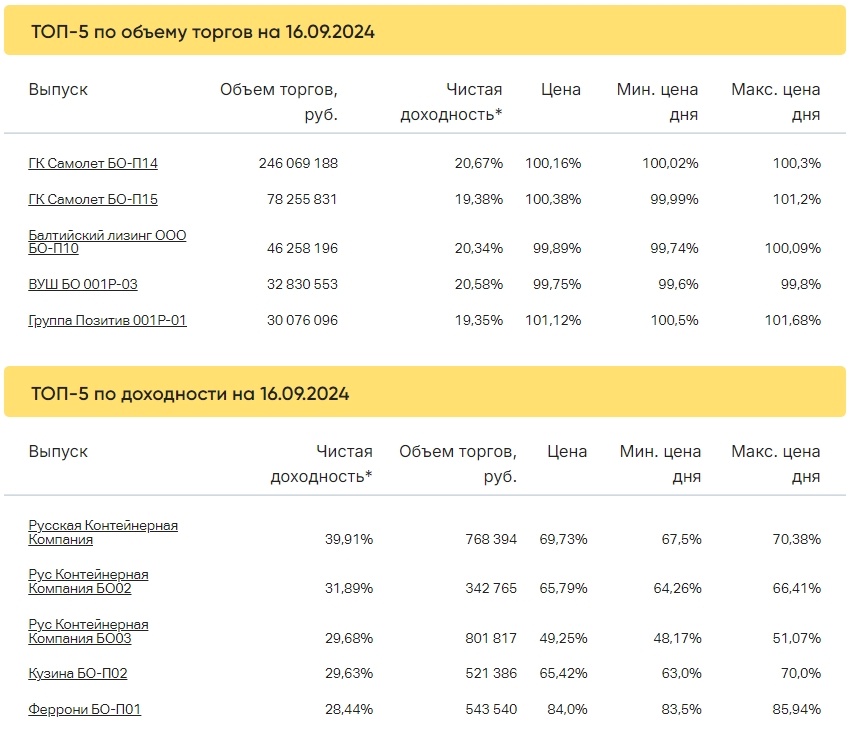Click the 31,89% yield cell
The image size is (849, 733).
click(349, 588)
